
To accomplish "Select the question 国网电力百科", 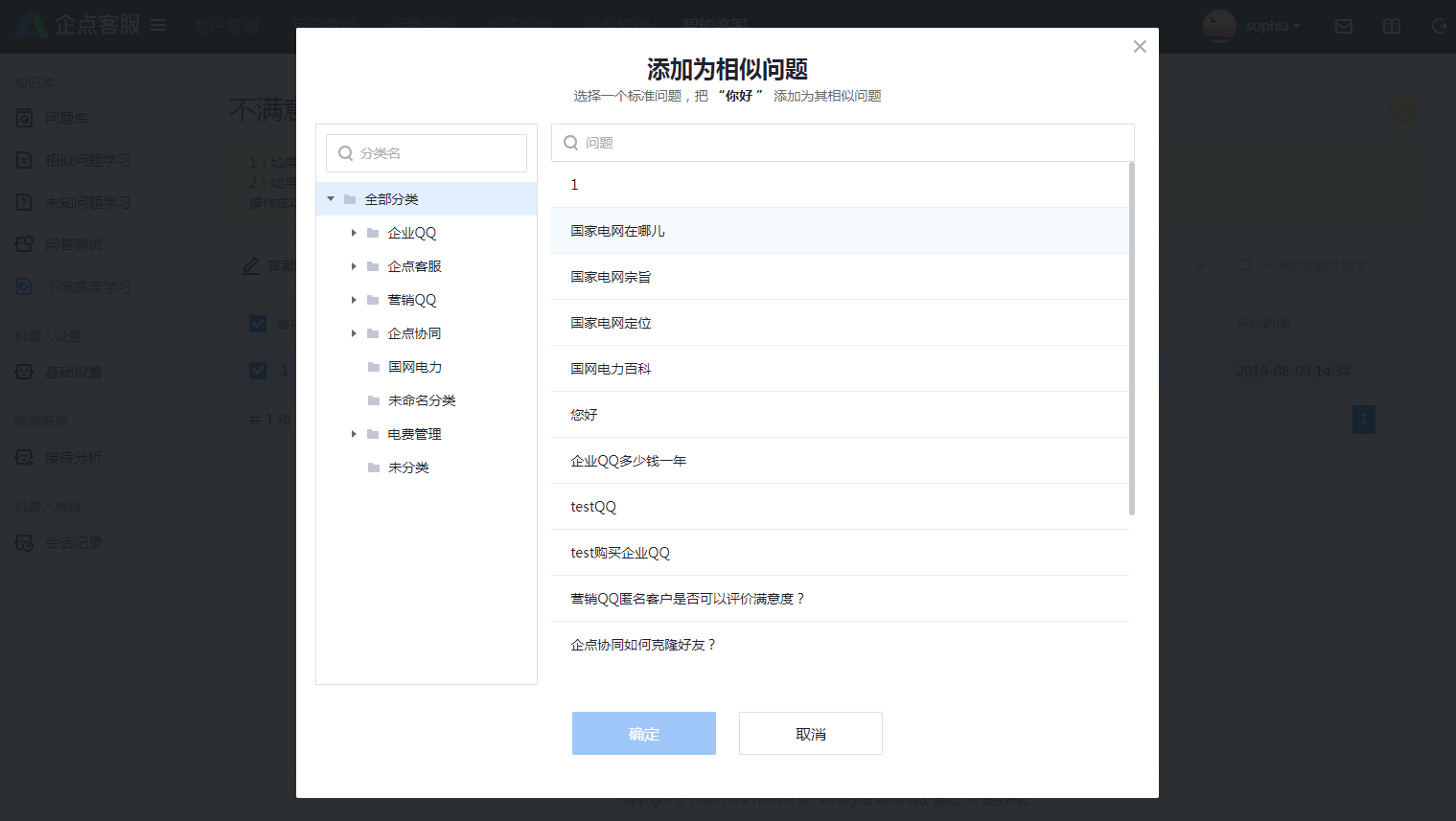I will point(841,369).
